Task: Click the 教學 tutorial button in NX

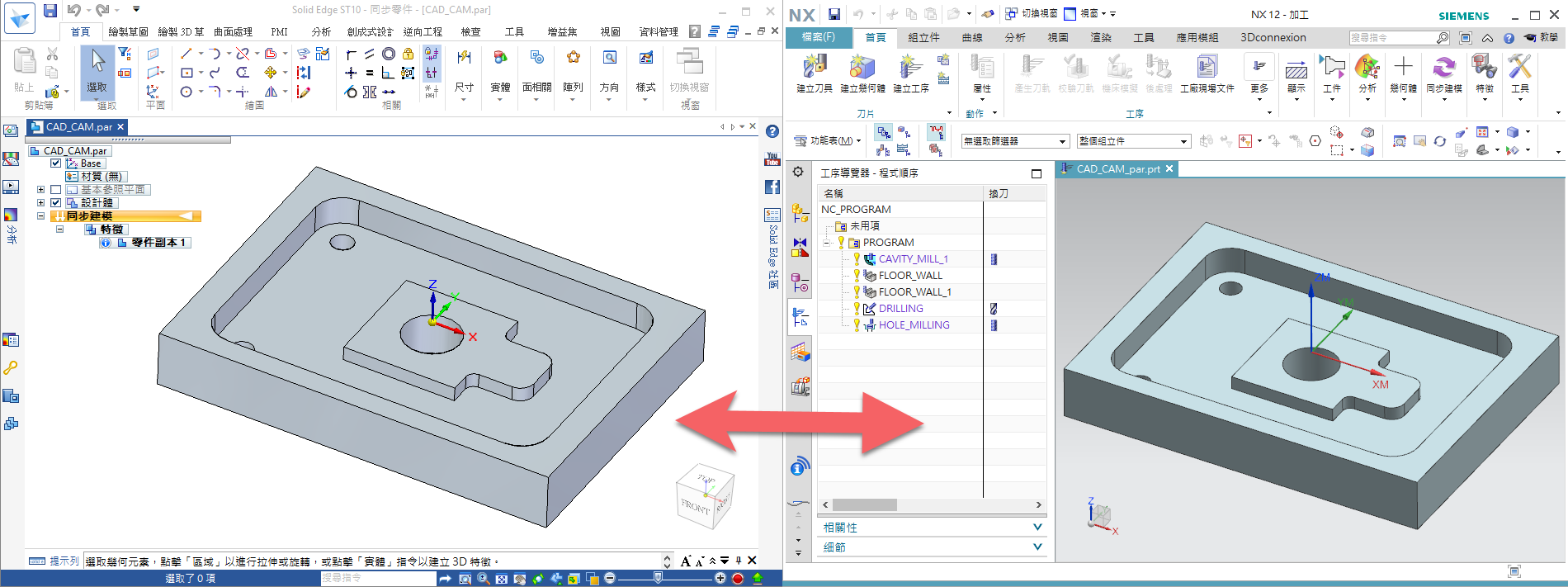Action: (x=1541, y=37)
